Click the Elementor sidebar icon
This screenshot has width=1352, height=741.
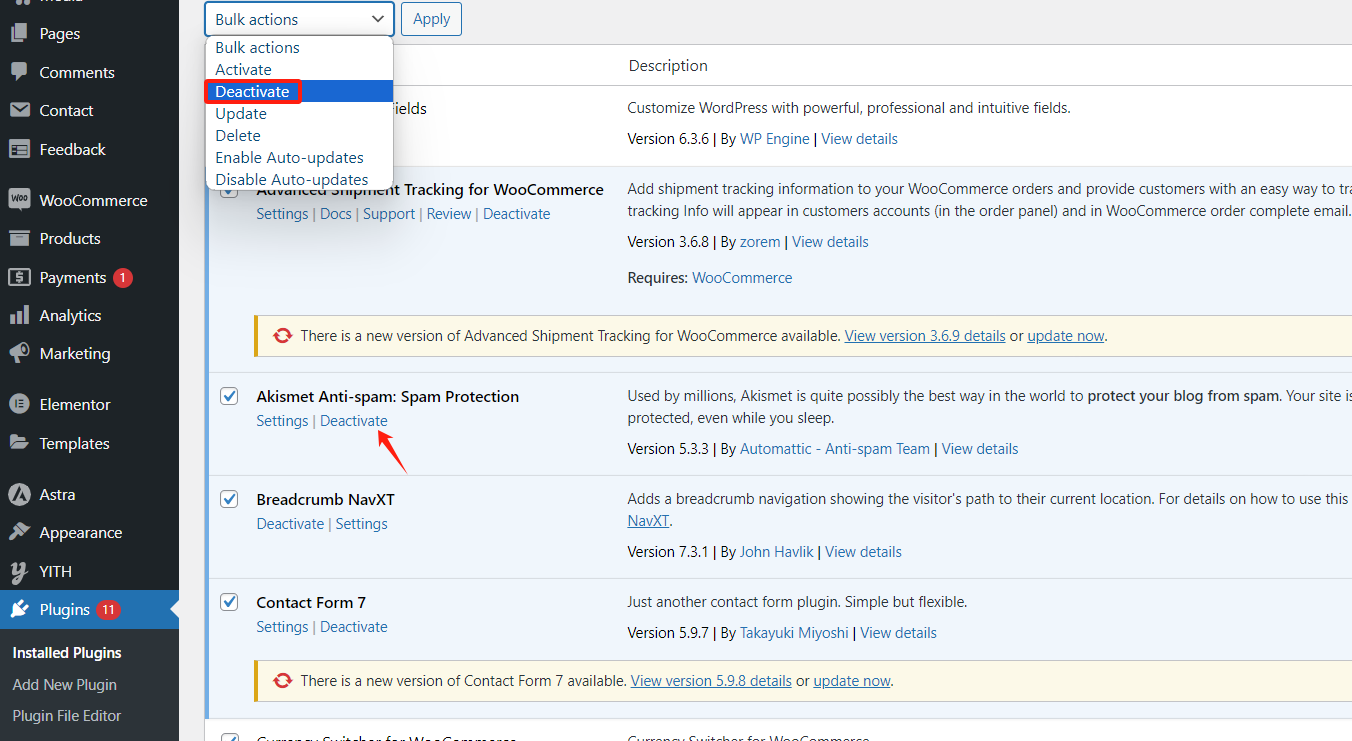pos(19,405)
